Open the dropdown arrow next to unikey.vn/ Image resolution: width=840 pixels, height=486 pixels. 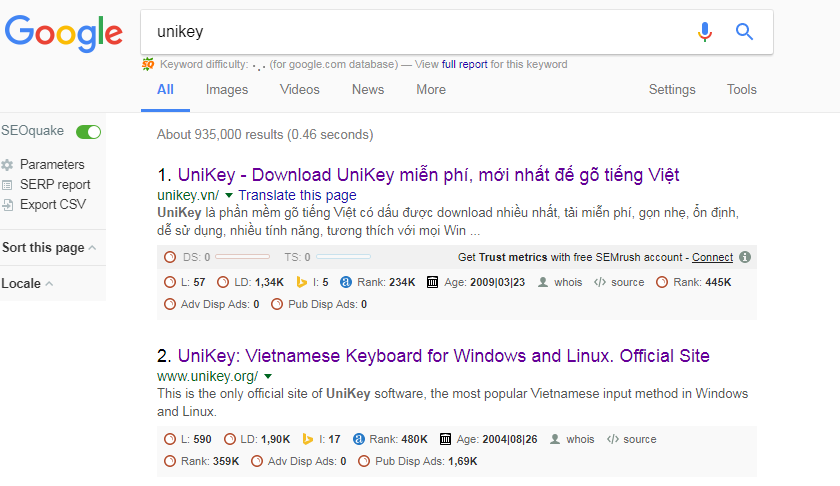coord(229,195)
